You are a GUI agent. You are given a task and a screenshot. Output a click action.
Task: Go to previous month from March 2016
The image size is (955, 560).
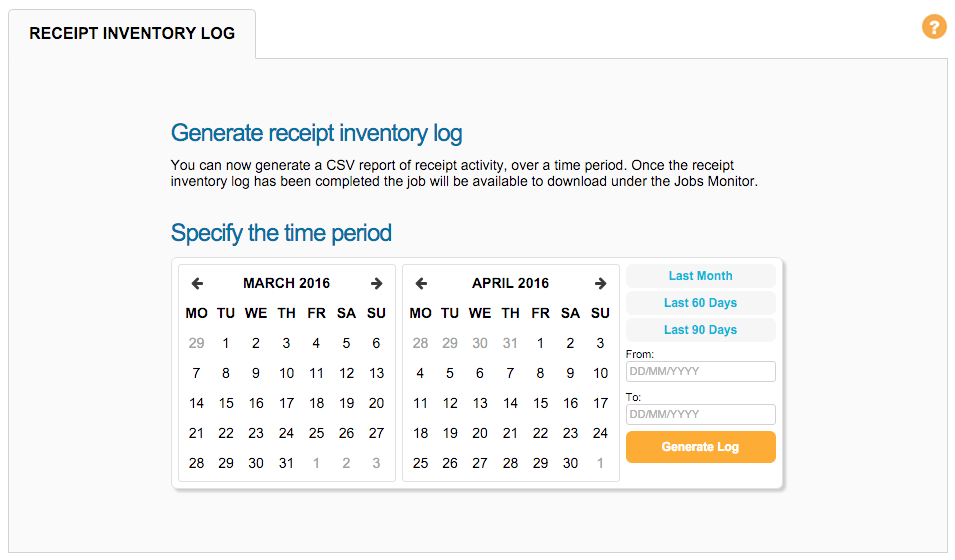coord(197,283)
